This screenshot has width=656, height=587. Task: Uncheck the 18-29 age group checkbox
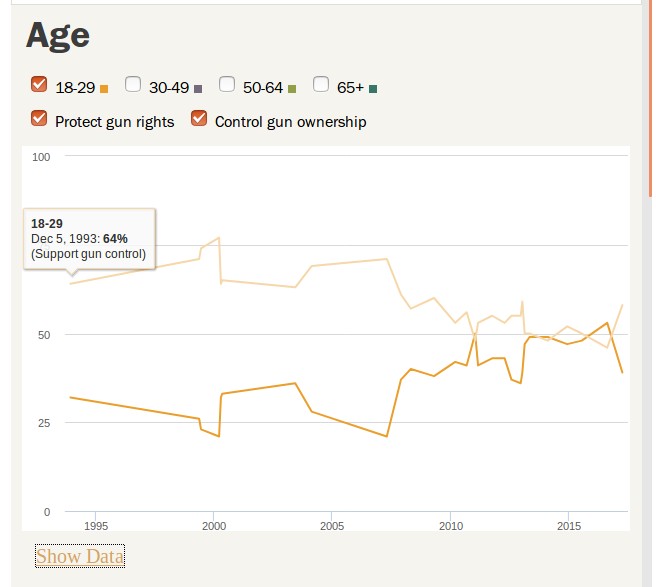[40, 85]
